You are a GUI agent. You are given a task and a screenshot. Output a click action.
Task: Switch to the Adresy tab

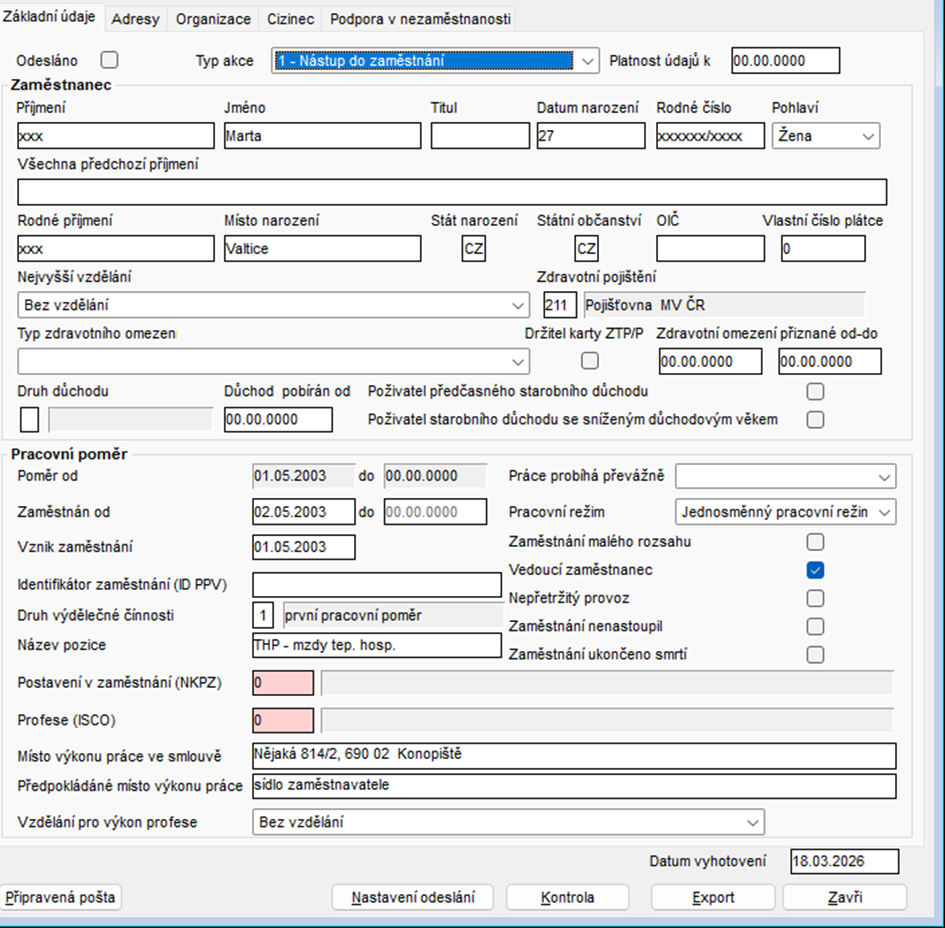(136, 19)
